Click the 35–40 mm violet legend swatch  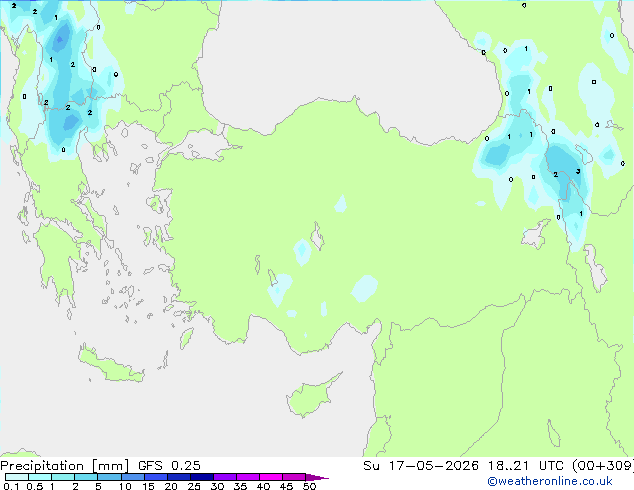247,477
